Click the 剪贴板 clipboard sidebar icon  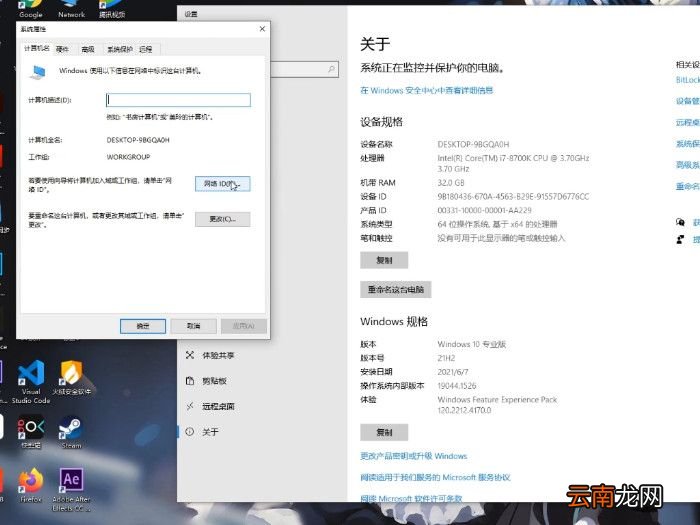(190, 380)
